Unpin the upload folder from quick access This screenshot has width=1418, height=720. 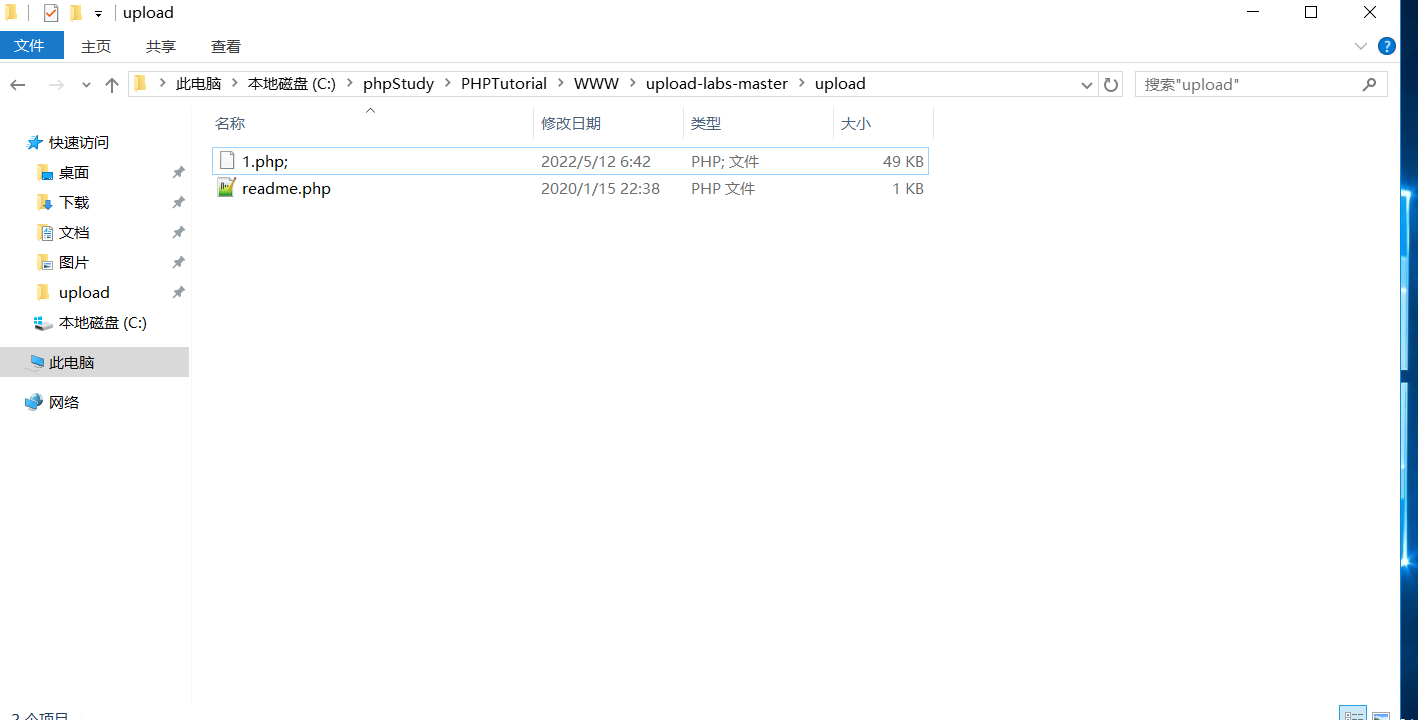pos(178,292)
